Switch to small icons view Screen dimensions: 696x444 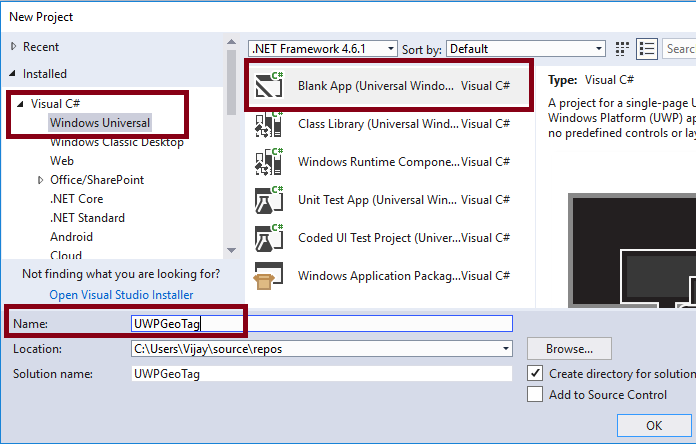(x=622, y=49)
